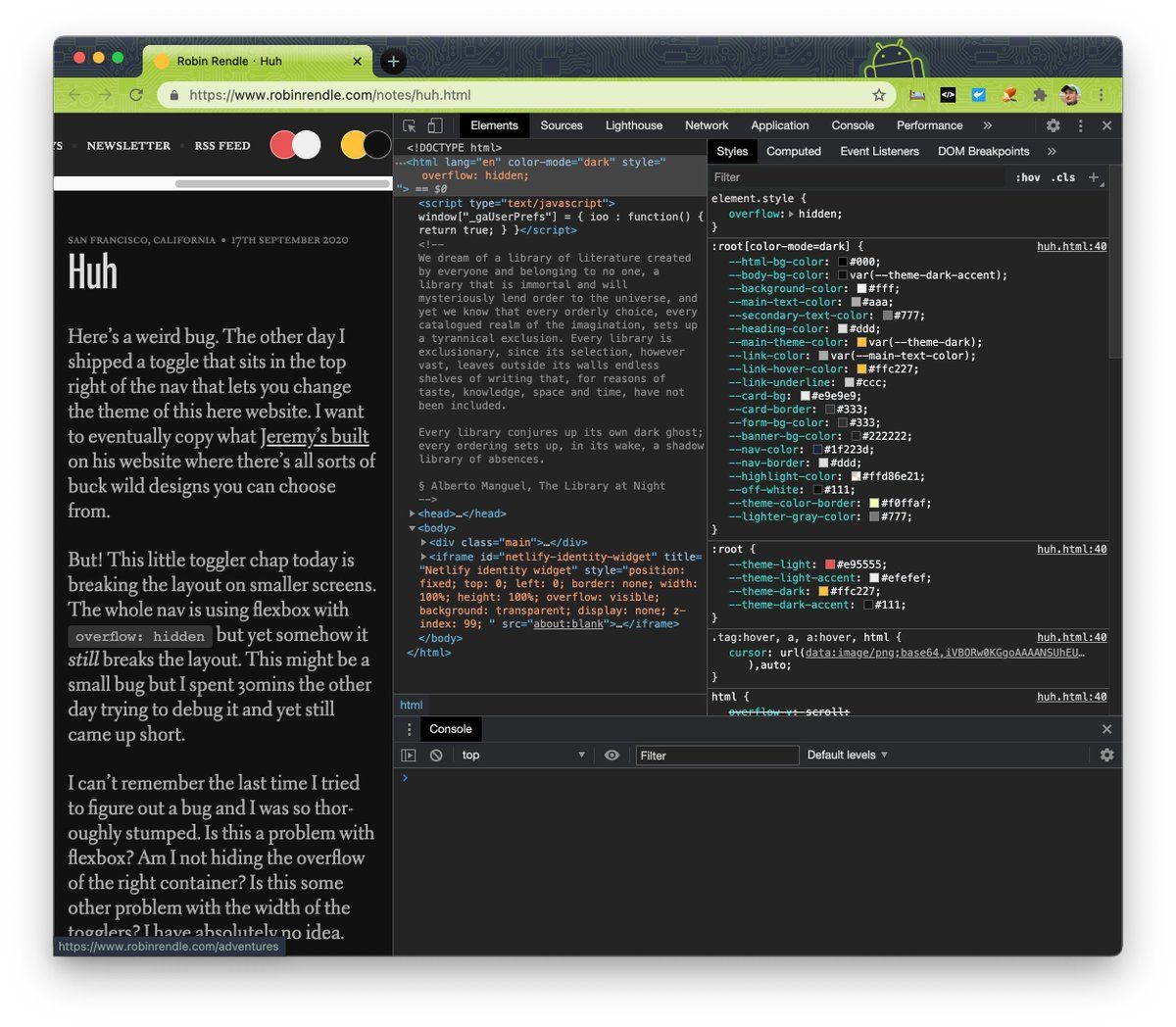Follow the Jeremy's built link

[x=315, y=436]
